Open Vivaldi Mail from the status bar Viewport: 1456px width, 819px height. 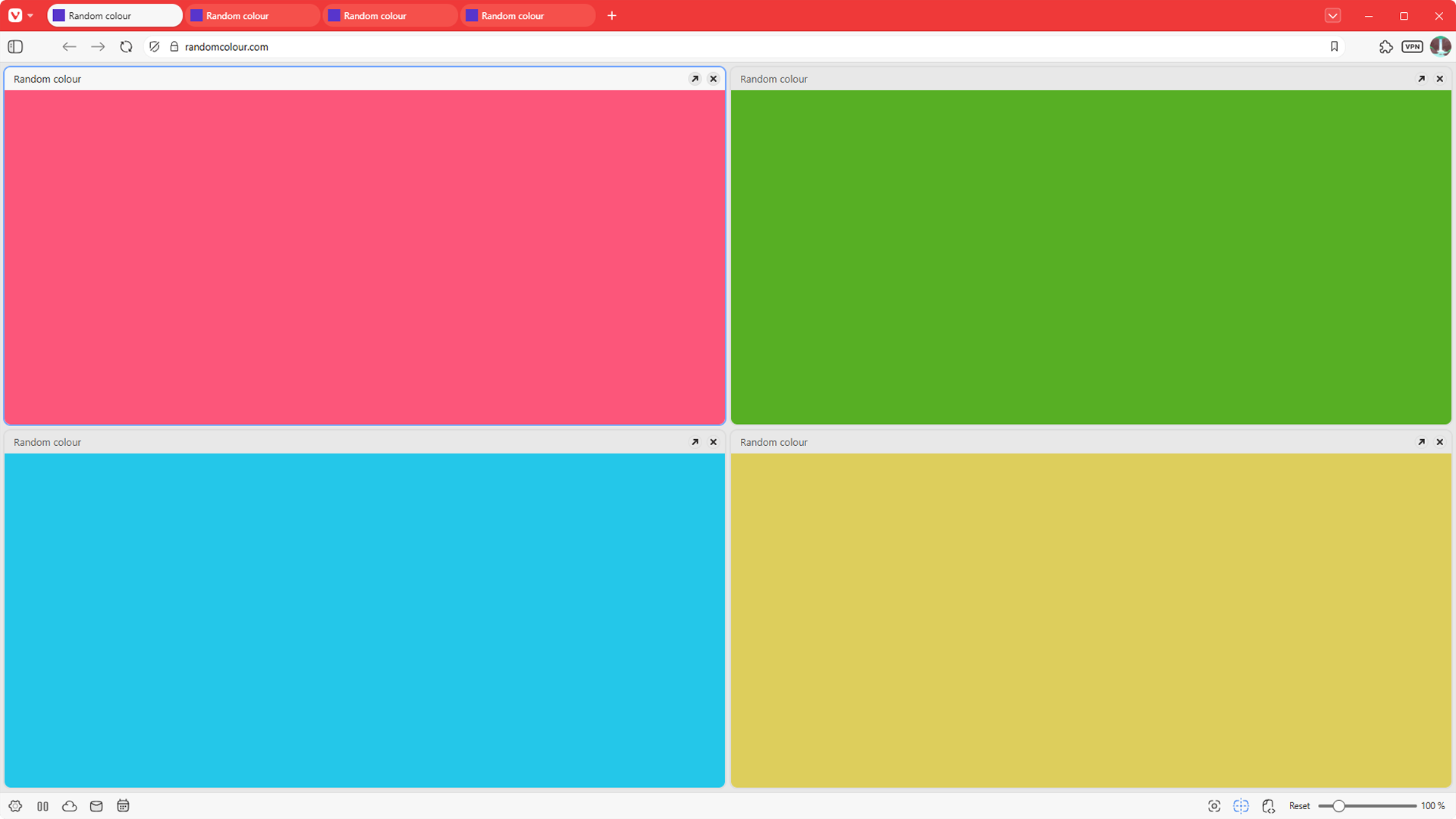(96, 806)
